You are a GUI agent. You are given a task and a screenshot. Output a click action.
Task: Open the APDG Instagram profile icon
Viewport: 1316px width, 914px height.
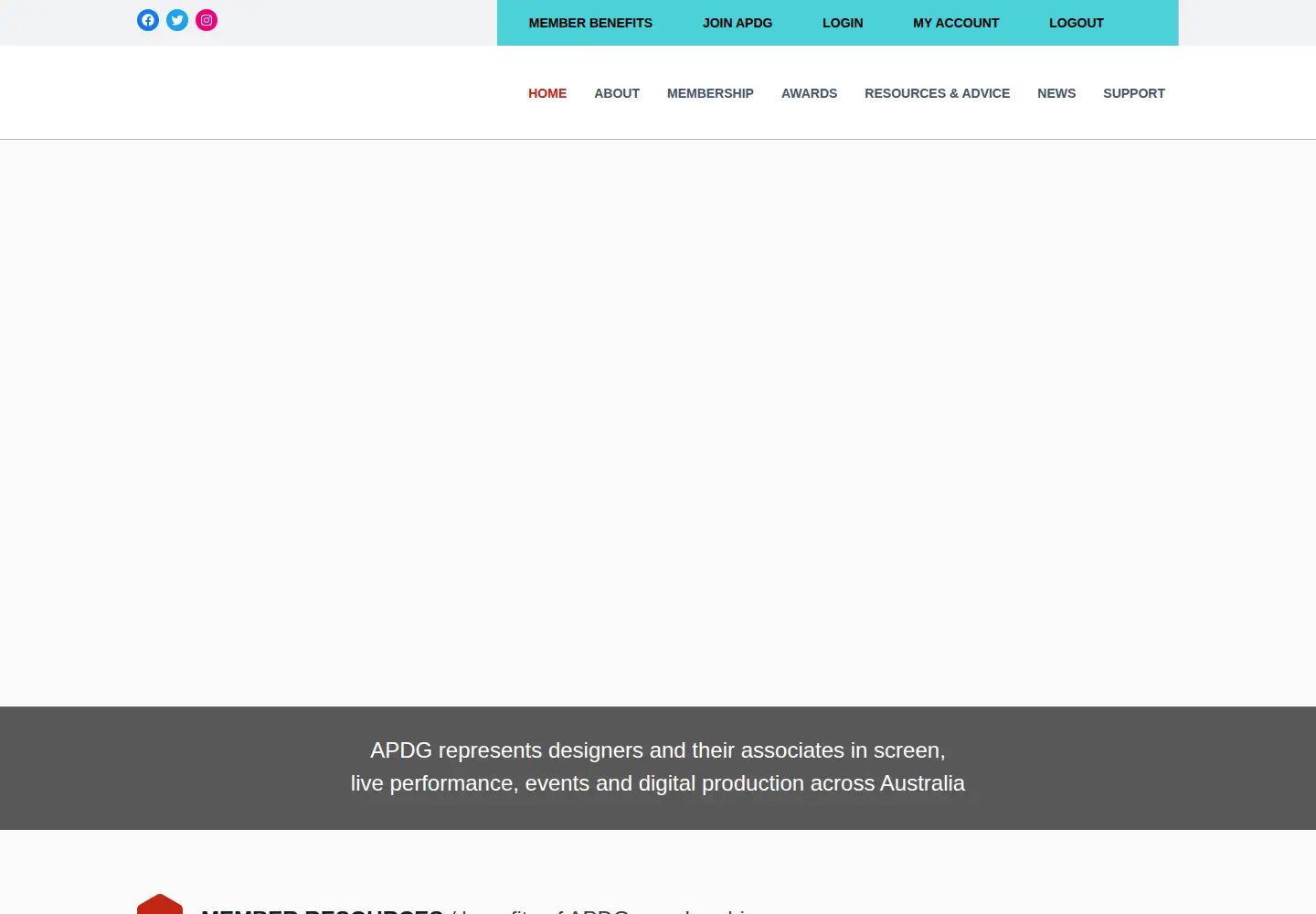pyautogui.click(x=207, y=20)
